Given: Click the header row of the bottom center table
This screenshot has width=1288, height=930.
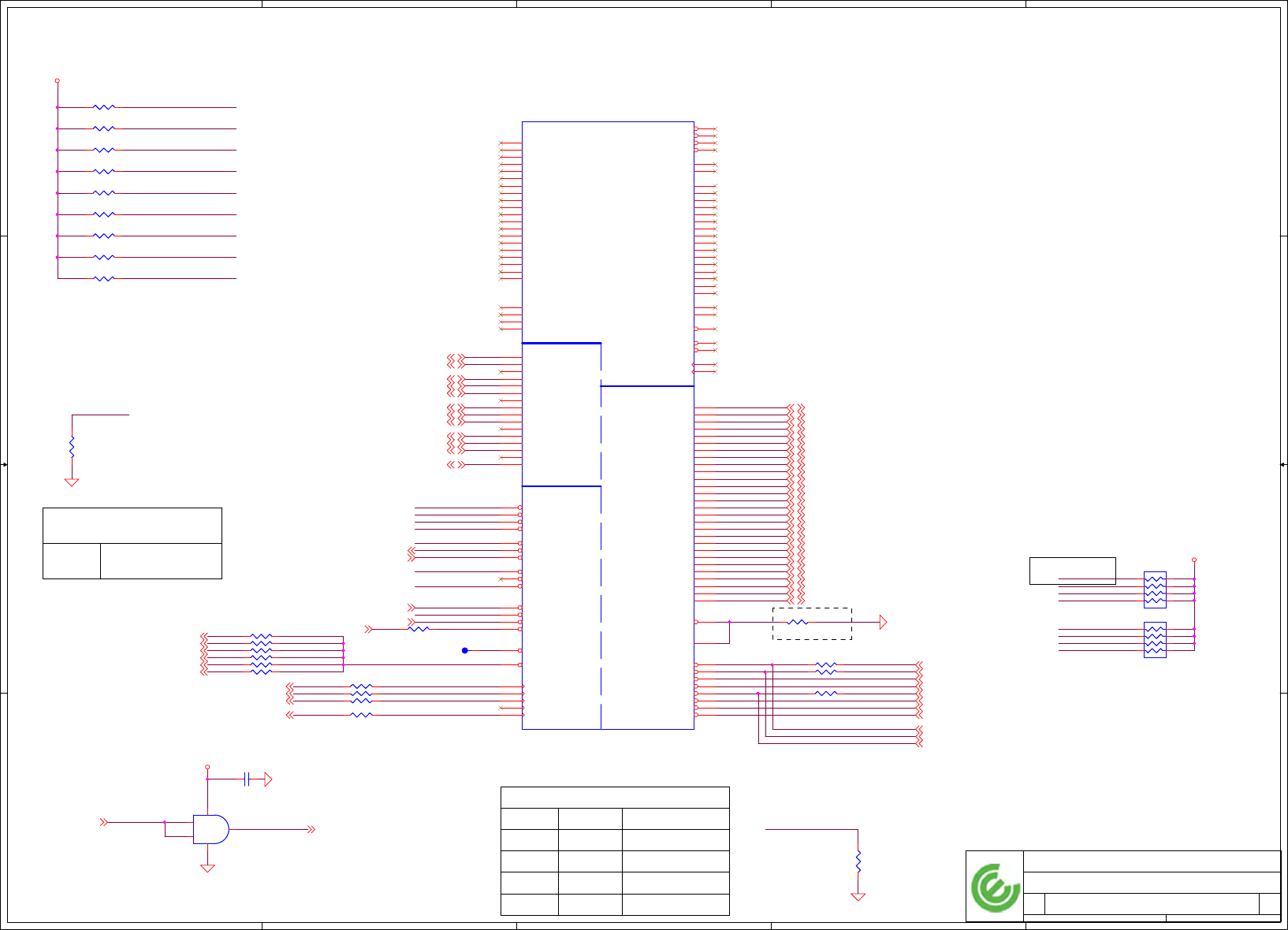Looking at the screenshot, I should click(x=615, y=797).
